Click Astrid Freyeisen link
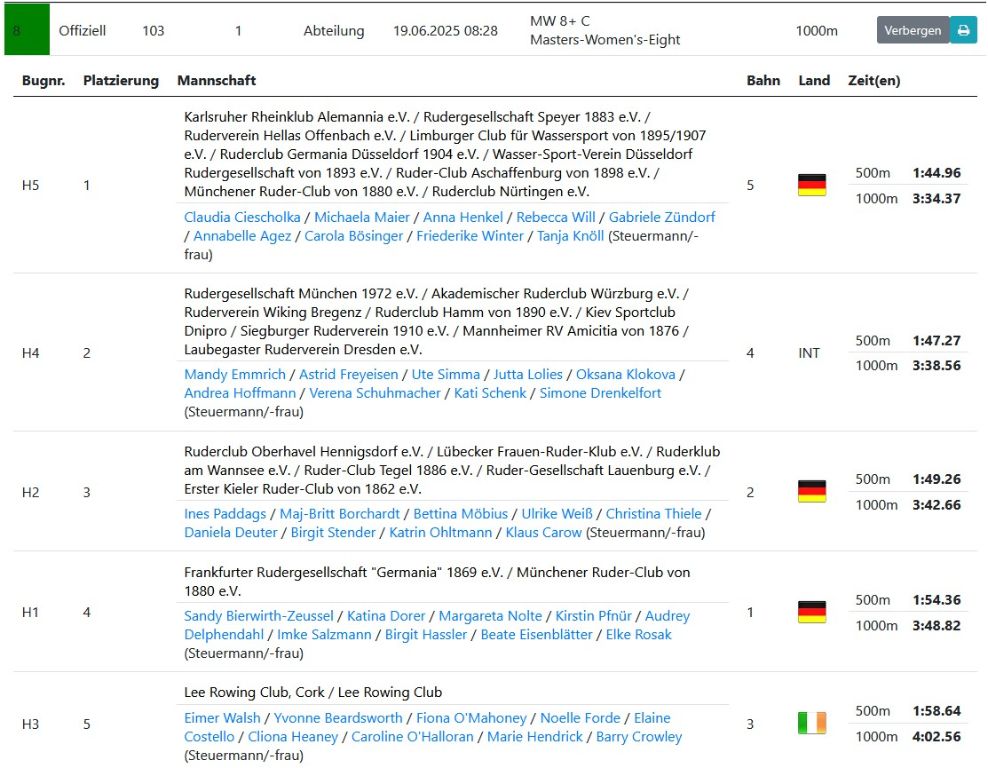The image size is (988, 768). coord(348,374)
